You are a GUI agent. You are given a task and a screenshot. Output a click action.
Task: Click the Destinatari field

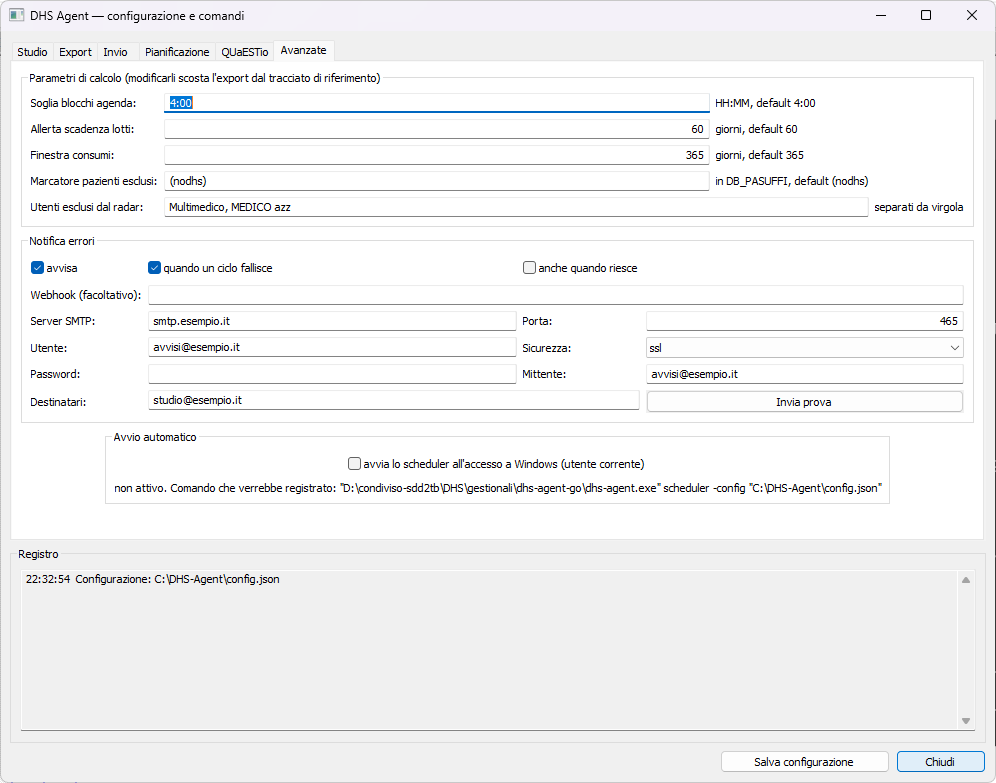394,401
